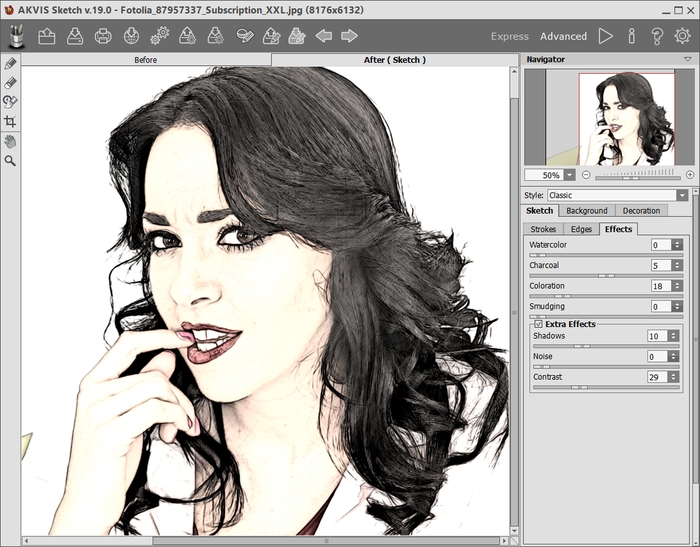This screenshot has height=547, width=700.
Task: Open the Style dropdown showing Classic
Action: (x=617, y=195)
